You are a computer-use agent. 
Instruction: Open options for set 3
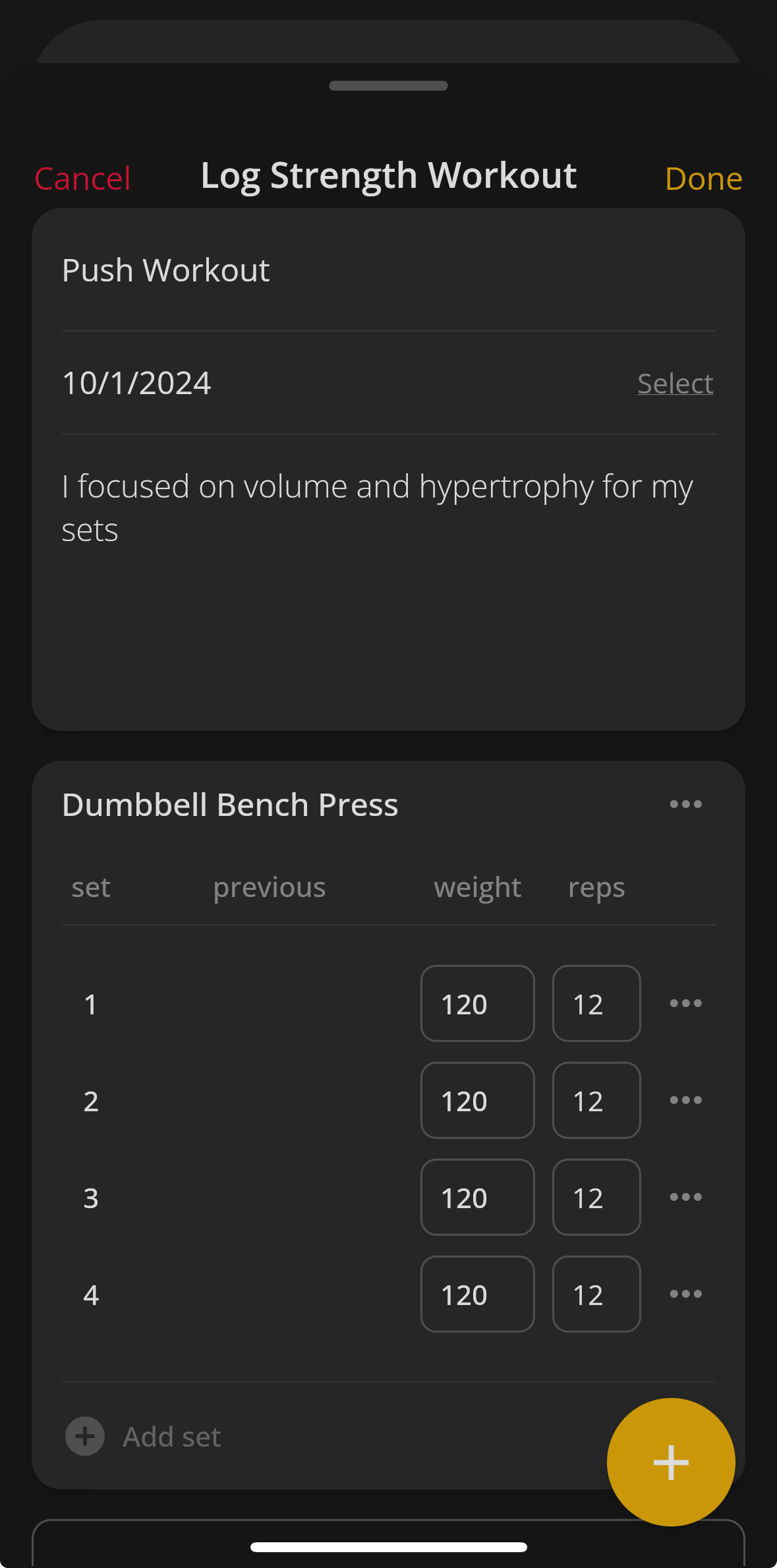[685, 1197]
